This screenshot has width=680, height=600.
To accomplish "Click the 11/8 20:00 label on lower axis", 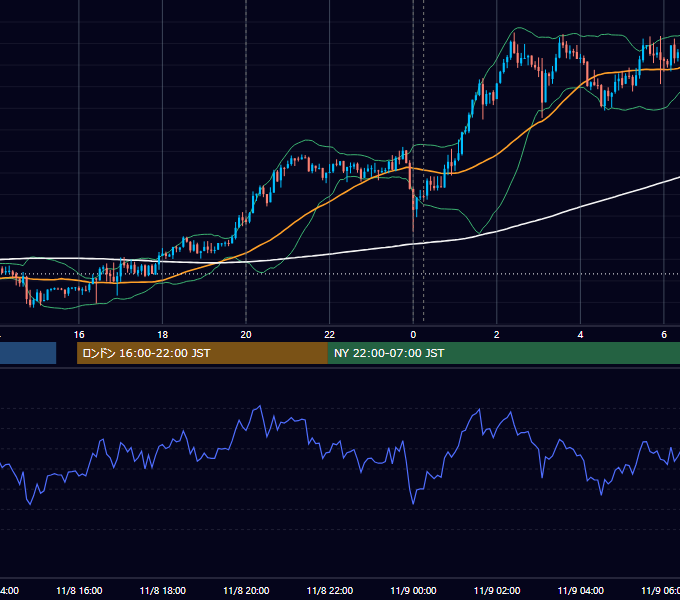I will click(246, 591).
